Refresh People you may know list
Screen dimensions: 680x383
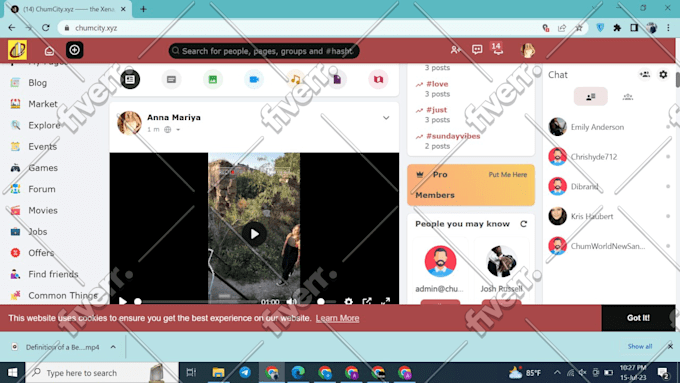coord(523,224)
